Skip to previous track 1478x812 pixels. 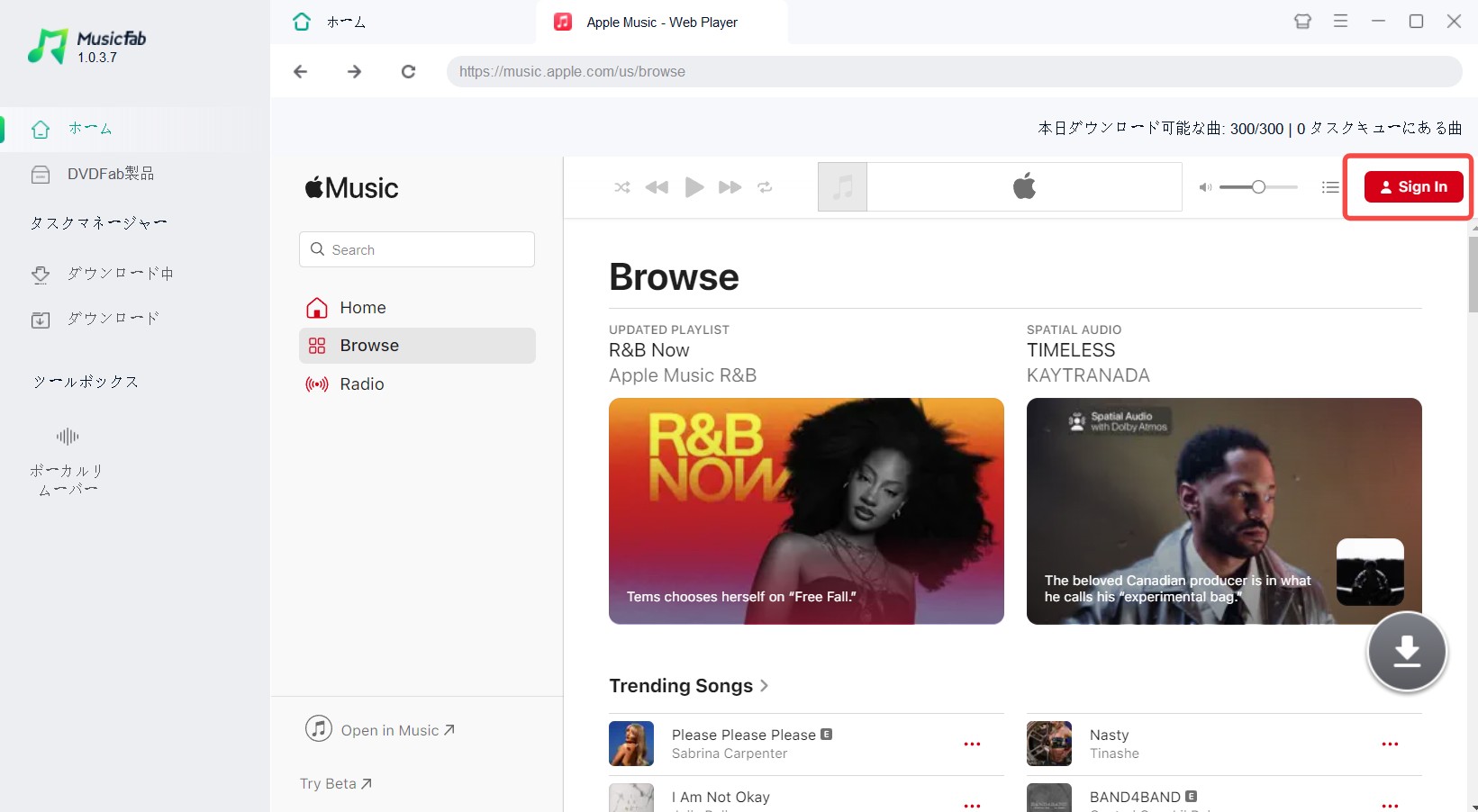[x=657, y=187]
